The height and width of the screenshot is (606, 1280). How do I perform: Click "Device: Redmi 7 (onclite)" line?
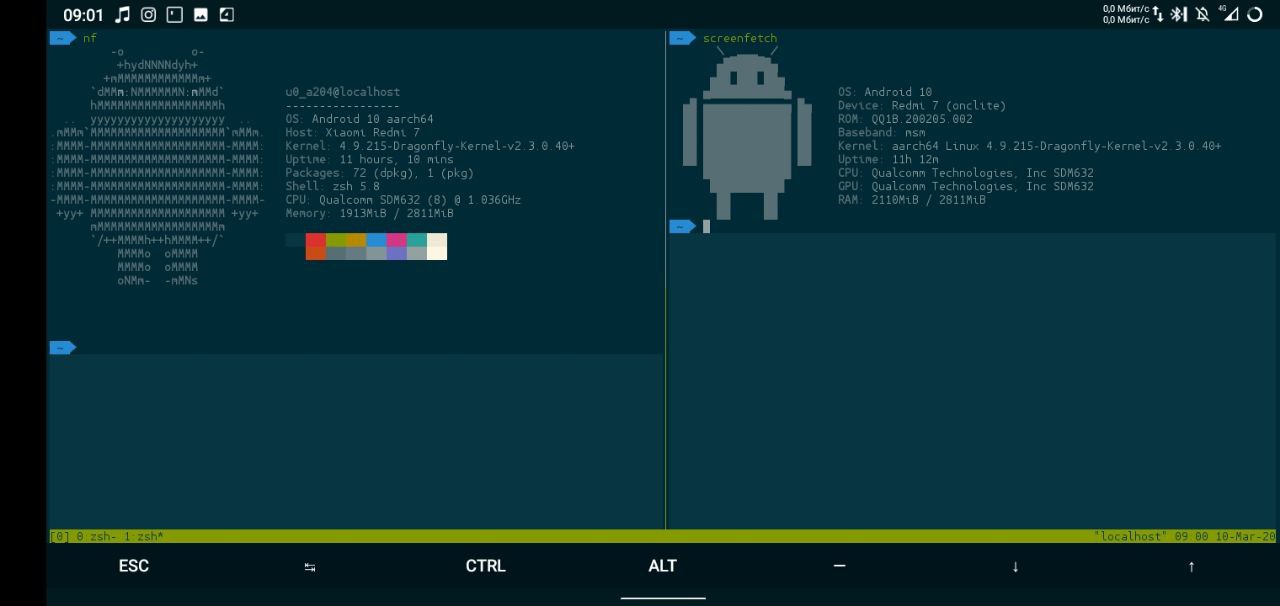tap(922, 105)
